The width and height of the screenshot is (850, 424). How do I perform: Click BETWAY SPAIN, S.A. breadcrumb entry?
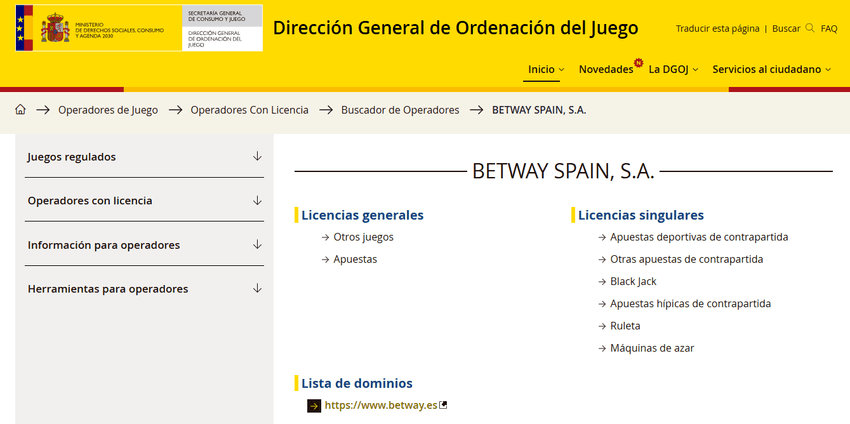(539, 110)
